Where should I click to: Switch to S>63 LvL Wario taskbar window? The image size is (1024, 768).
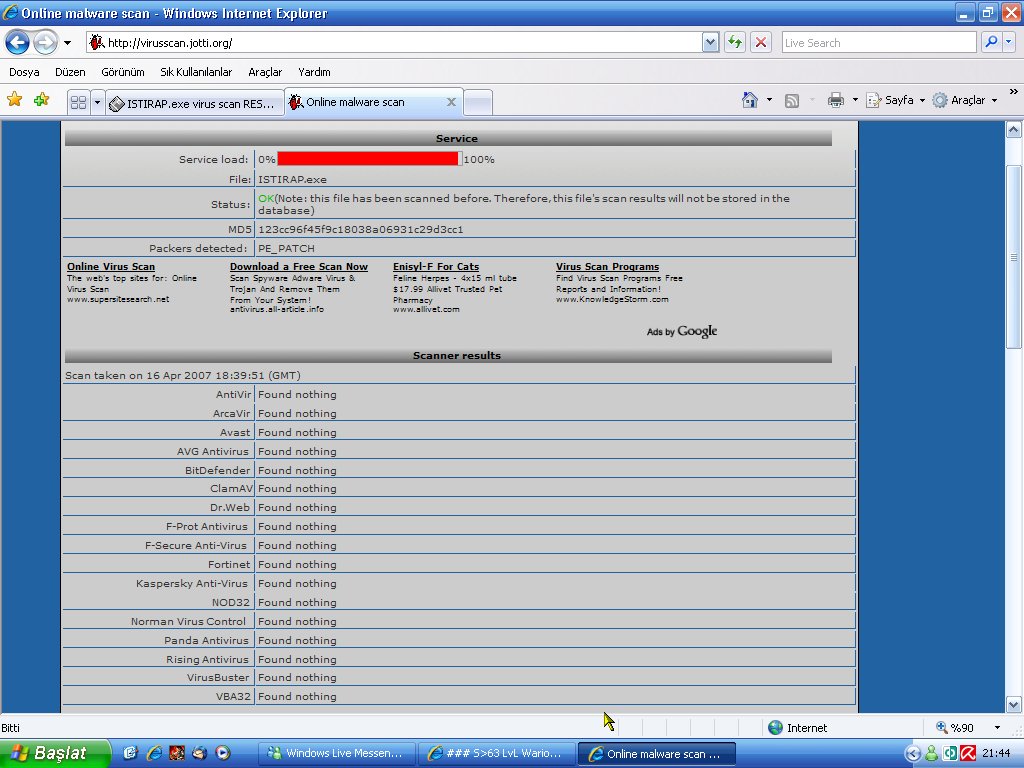coord(496,754)
